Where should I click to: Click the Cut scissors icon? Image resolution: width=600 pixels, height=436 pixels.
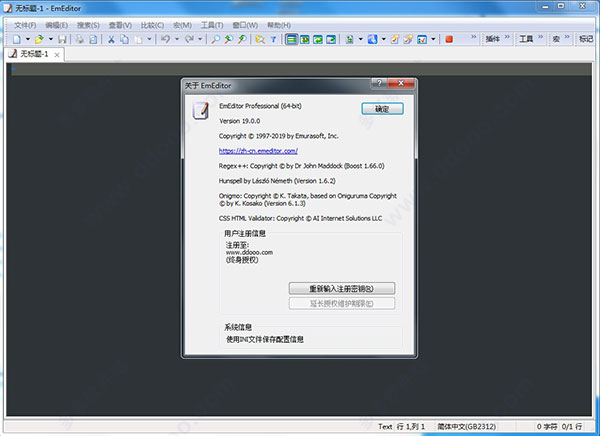pyautogui.click(x=111, y=39)
